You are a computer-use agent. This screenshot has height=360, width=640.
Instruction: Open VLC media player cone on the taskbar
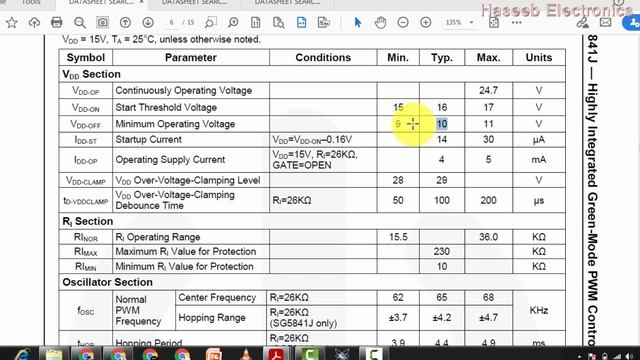tap(245, 354)
